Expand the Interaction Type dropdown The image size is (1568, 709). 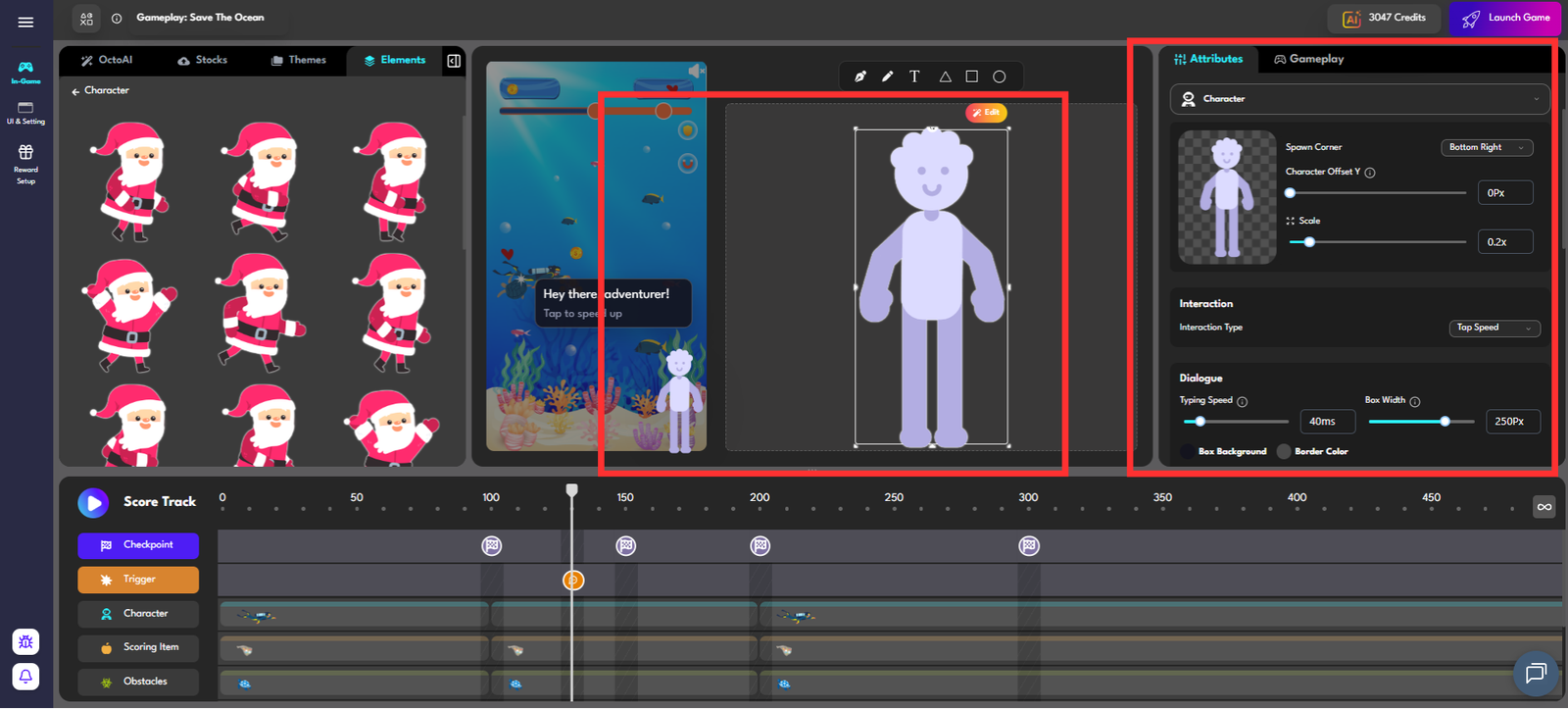(x=1494, y=328)
